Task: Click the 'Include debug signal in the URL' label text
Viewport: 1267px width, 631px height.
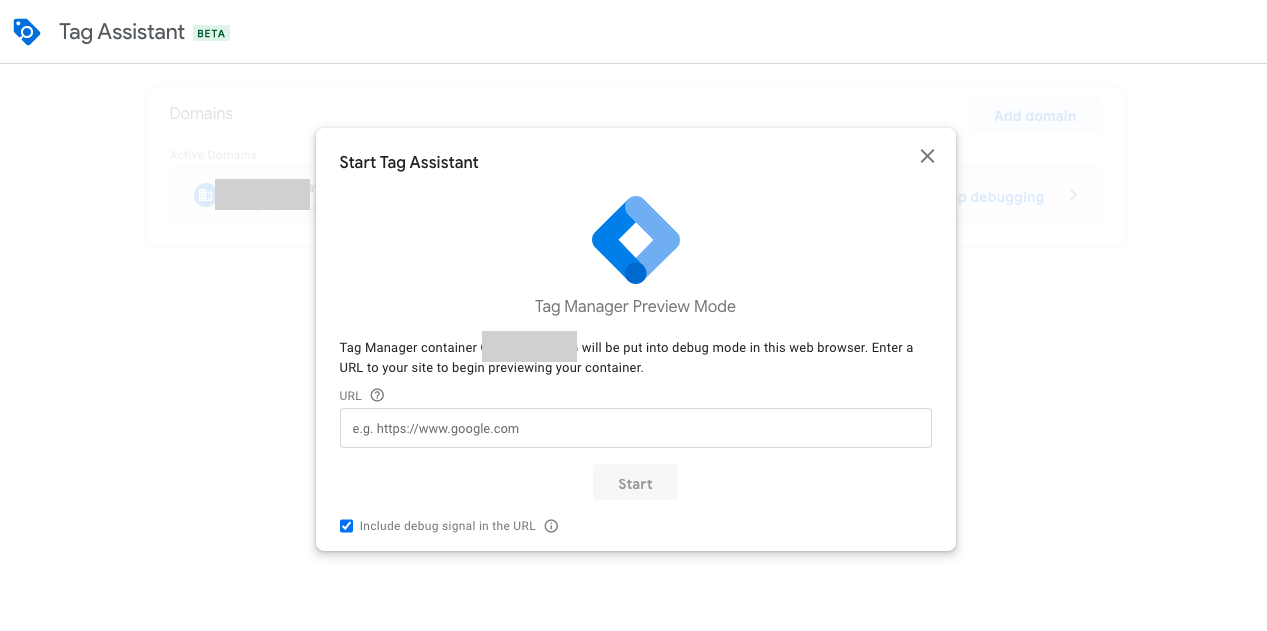Action: [447, 526]
